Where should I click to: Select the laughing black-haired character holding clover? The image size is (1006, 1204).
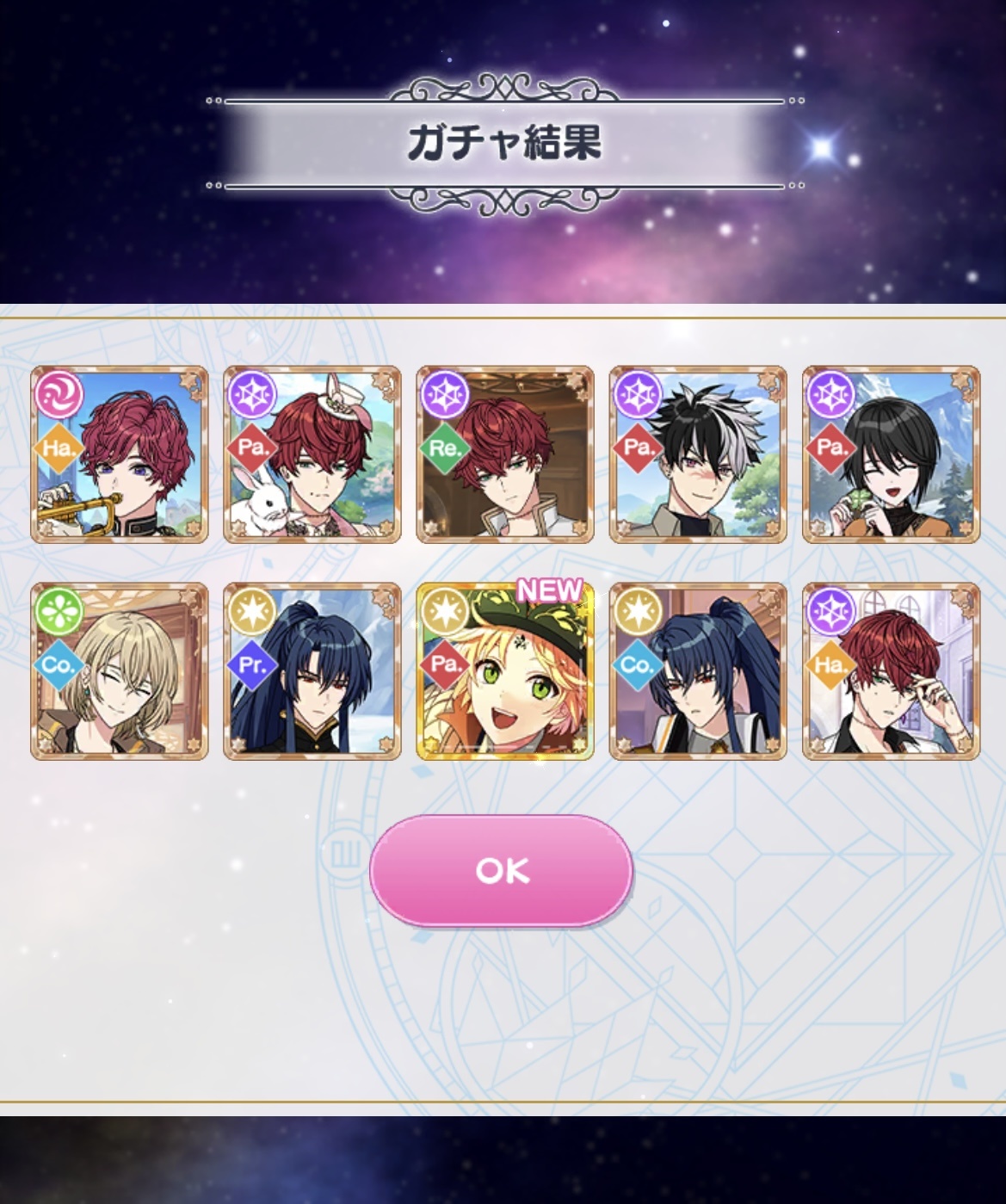pyautogui.click(x=891, y=454)
